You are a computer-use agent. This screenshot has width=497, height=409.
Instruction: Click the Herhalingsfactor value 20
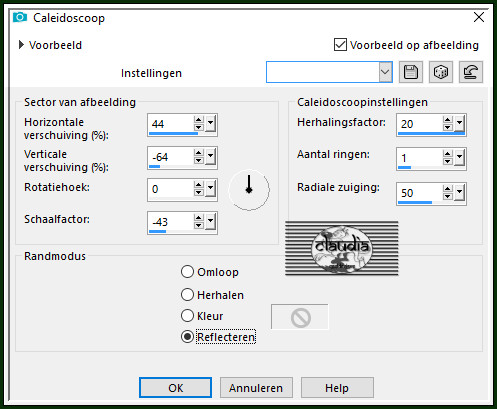pos(407,124)
